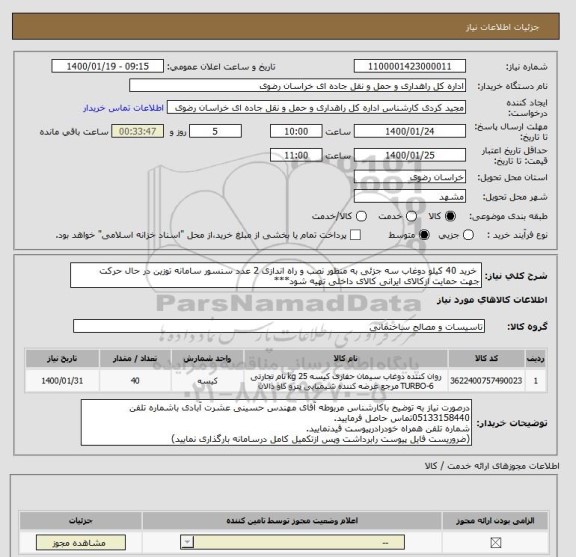Click the تاریخ نیاز column header
Image resolution: width=576 pixels, height=557 pixels.
[x=62, y=359]
